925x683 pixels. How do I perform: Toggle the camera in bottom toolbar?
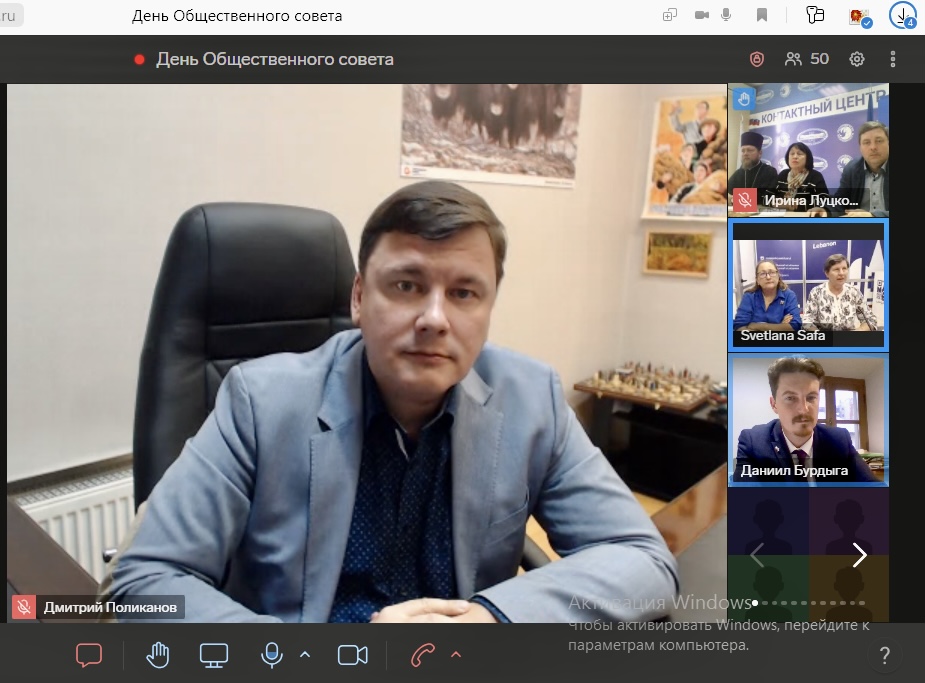[352, 655]
